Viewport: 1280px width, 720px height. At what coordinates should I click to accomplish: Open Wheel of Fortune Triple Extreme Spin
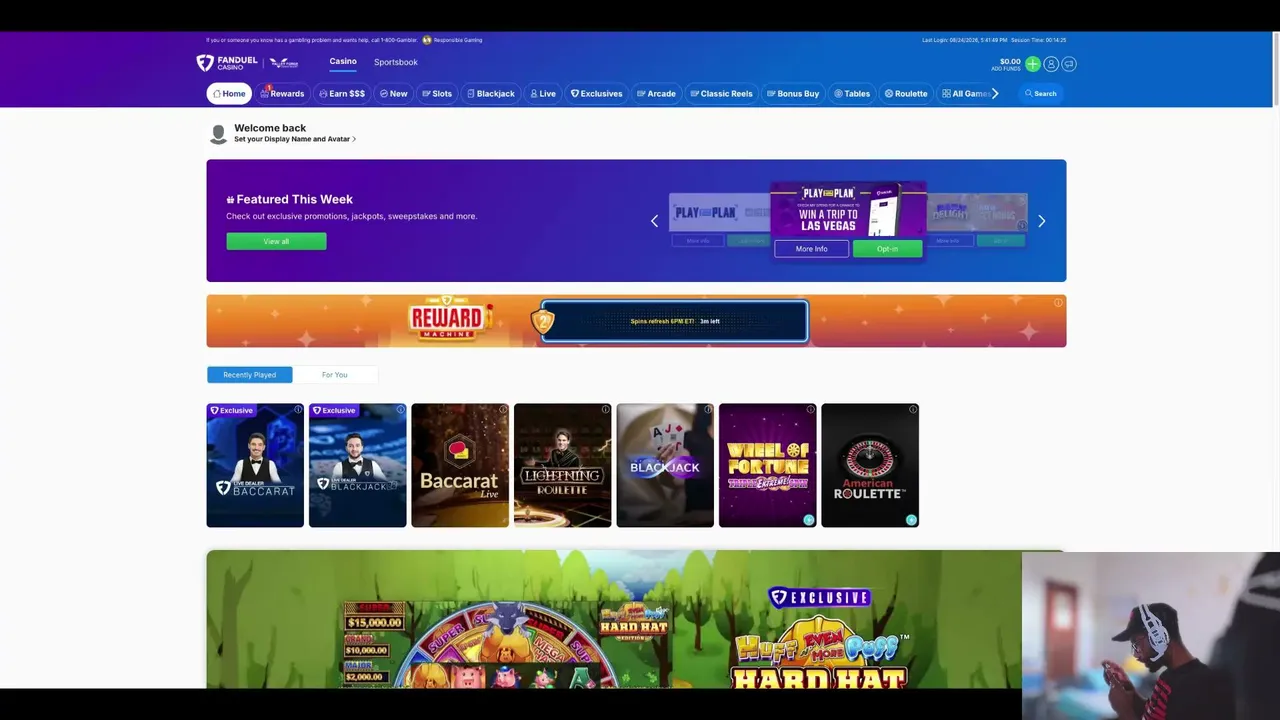coord(767,465)
